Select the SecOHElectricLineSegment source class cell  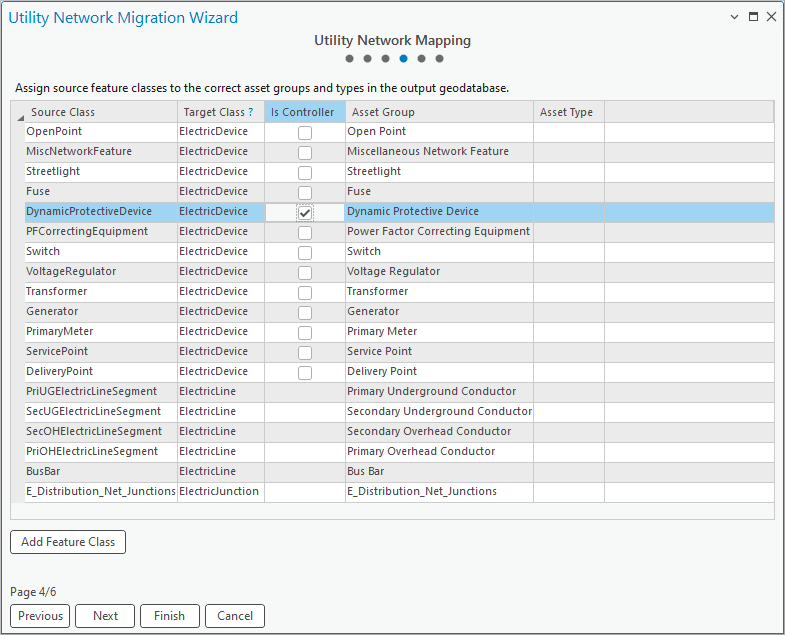[101, 432]
